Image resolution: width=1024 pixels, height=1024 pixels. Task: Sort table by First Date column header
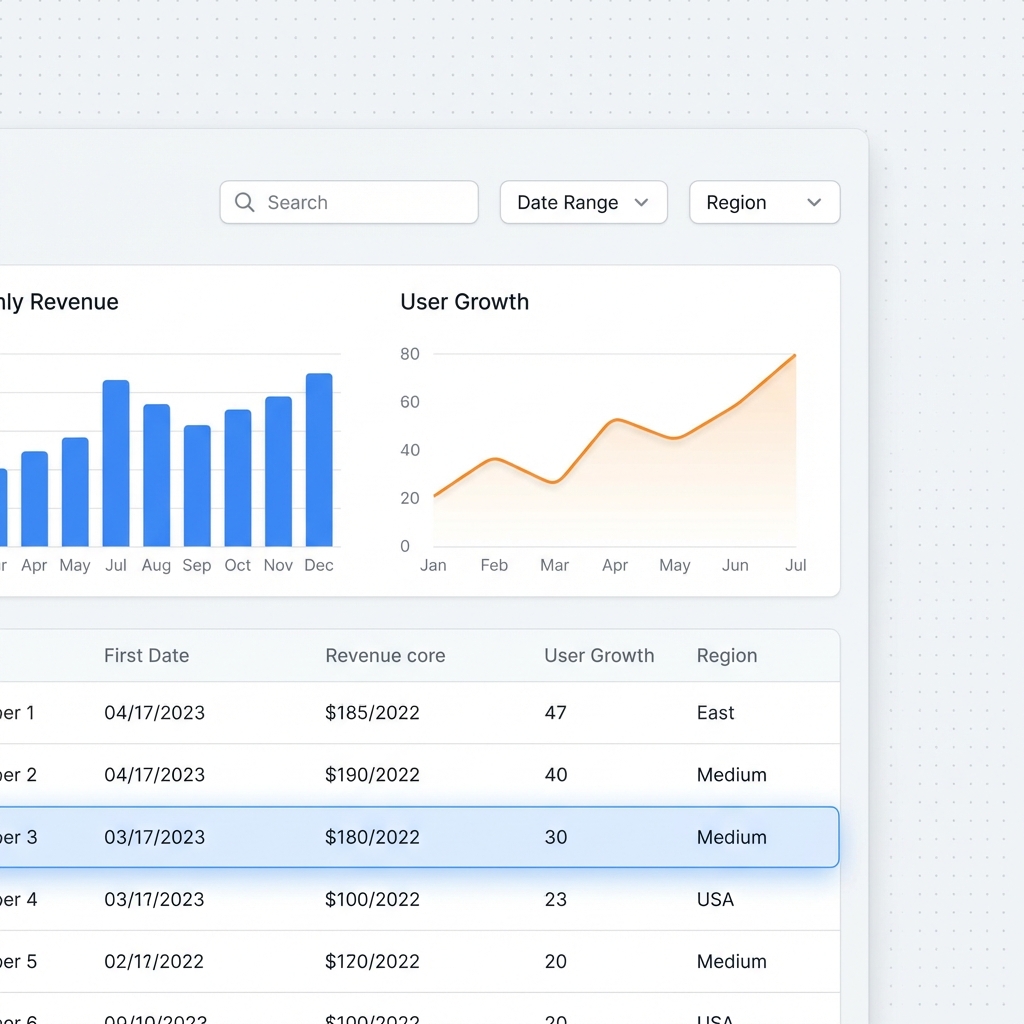pos(146,656)
